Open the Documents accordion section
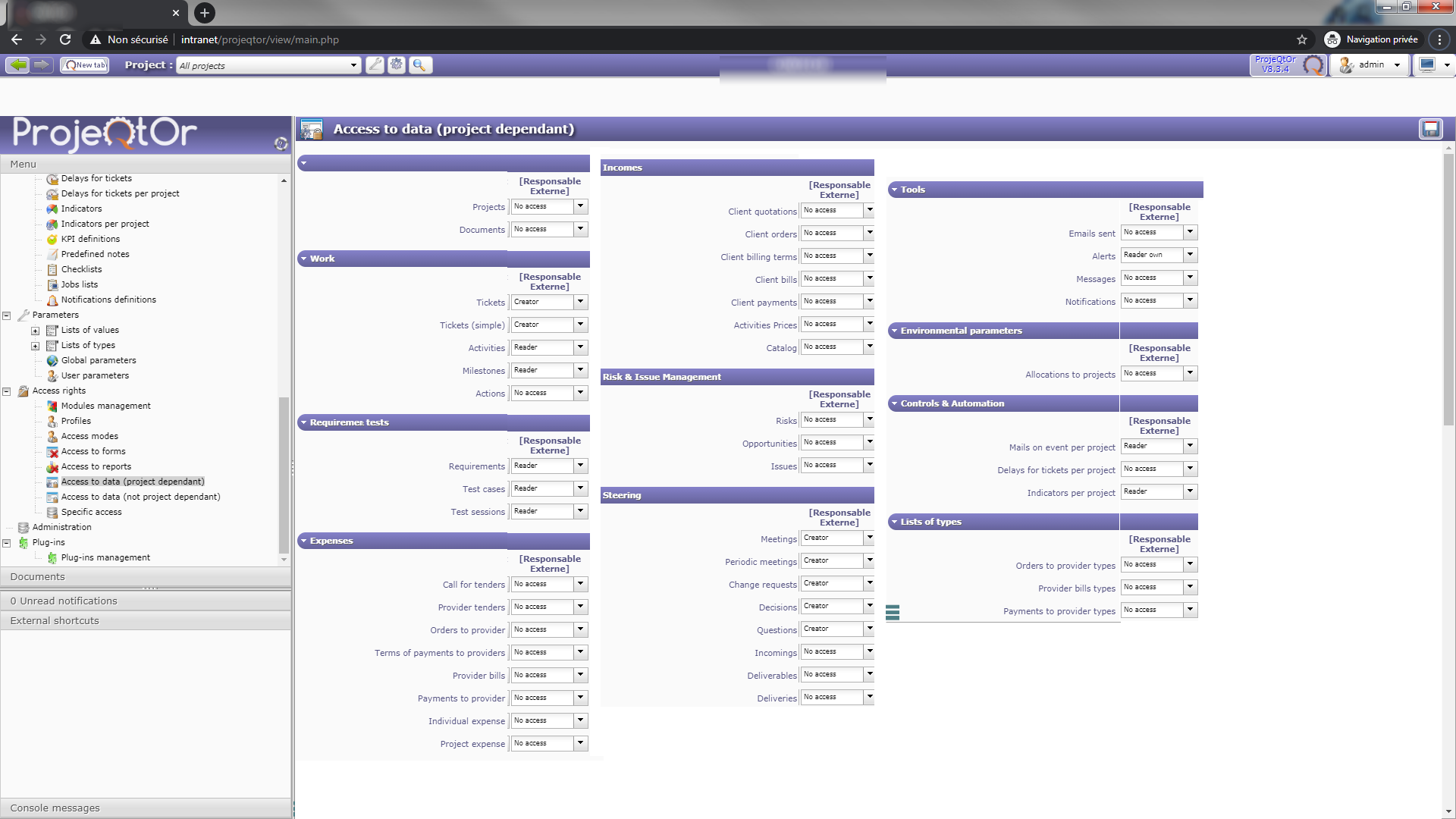This screenshot has width=1456, height=819. tap(38, 577)
